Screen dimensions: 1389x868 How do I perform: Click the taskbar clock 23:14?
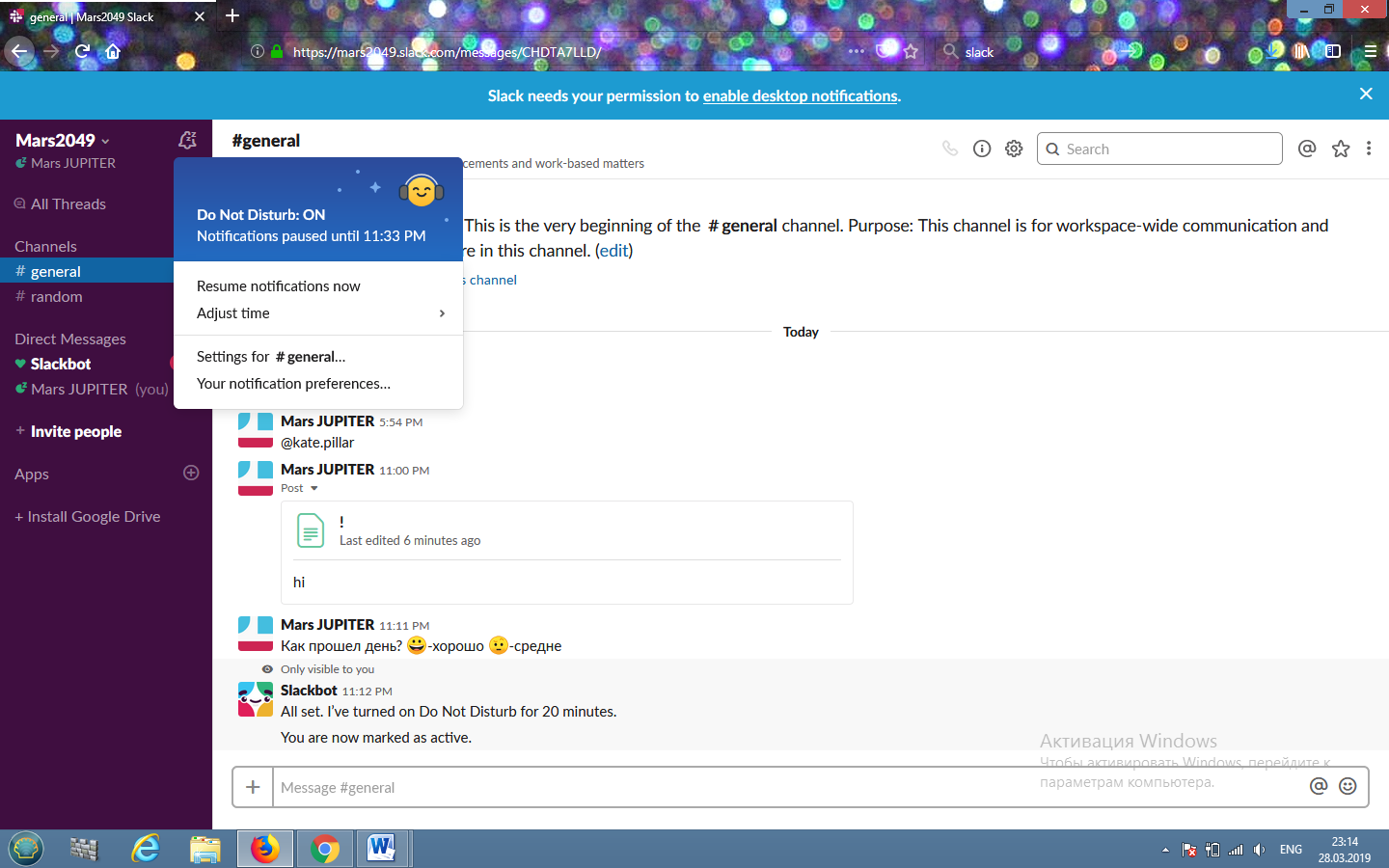tap(1345, 842)
